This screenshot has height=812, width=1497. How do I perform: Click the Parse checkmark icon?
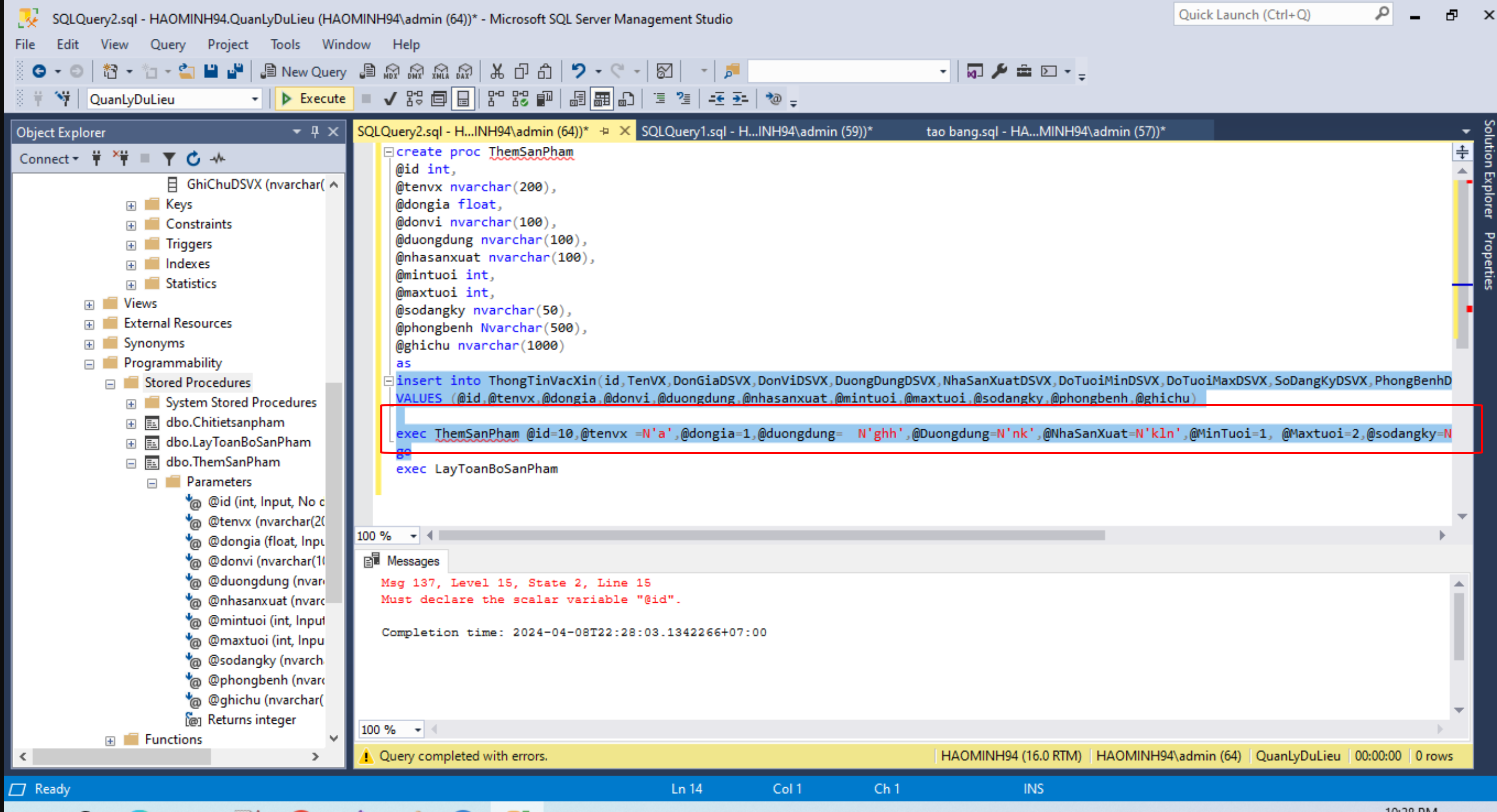[390, 99]
